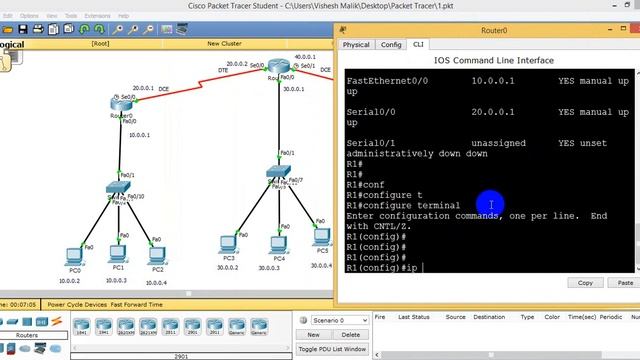640x360 pixels.
Task: Click the Open file folder icon
Action: 8,29
